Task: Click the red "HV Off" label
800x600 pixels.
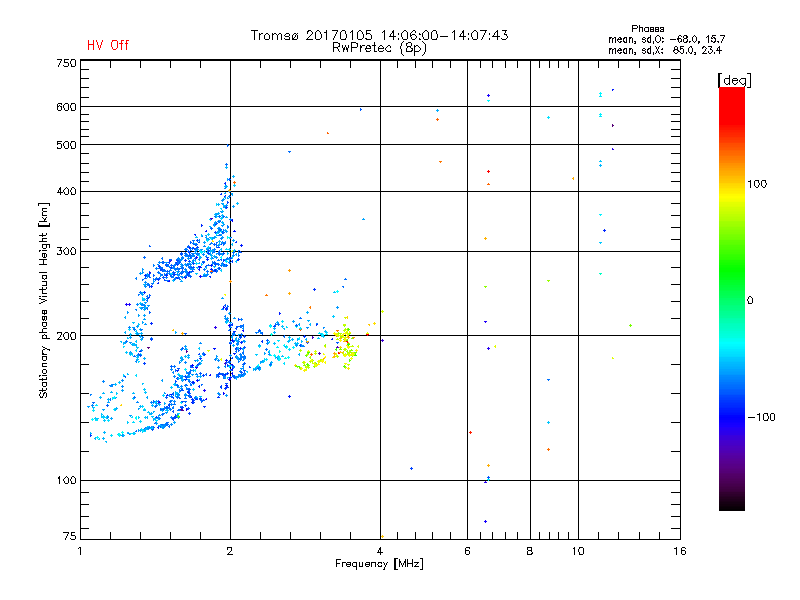Action: coord(108,45)
